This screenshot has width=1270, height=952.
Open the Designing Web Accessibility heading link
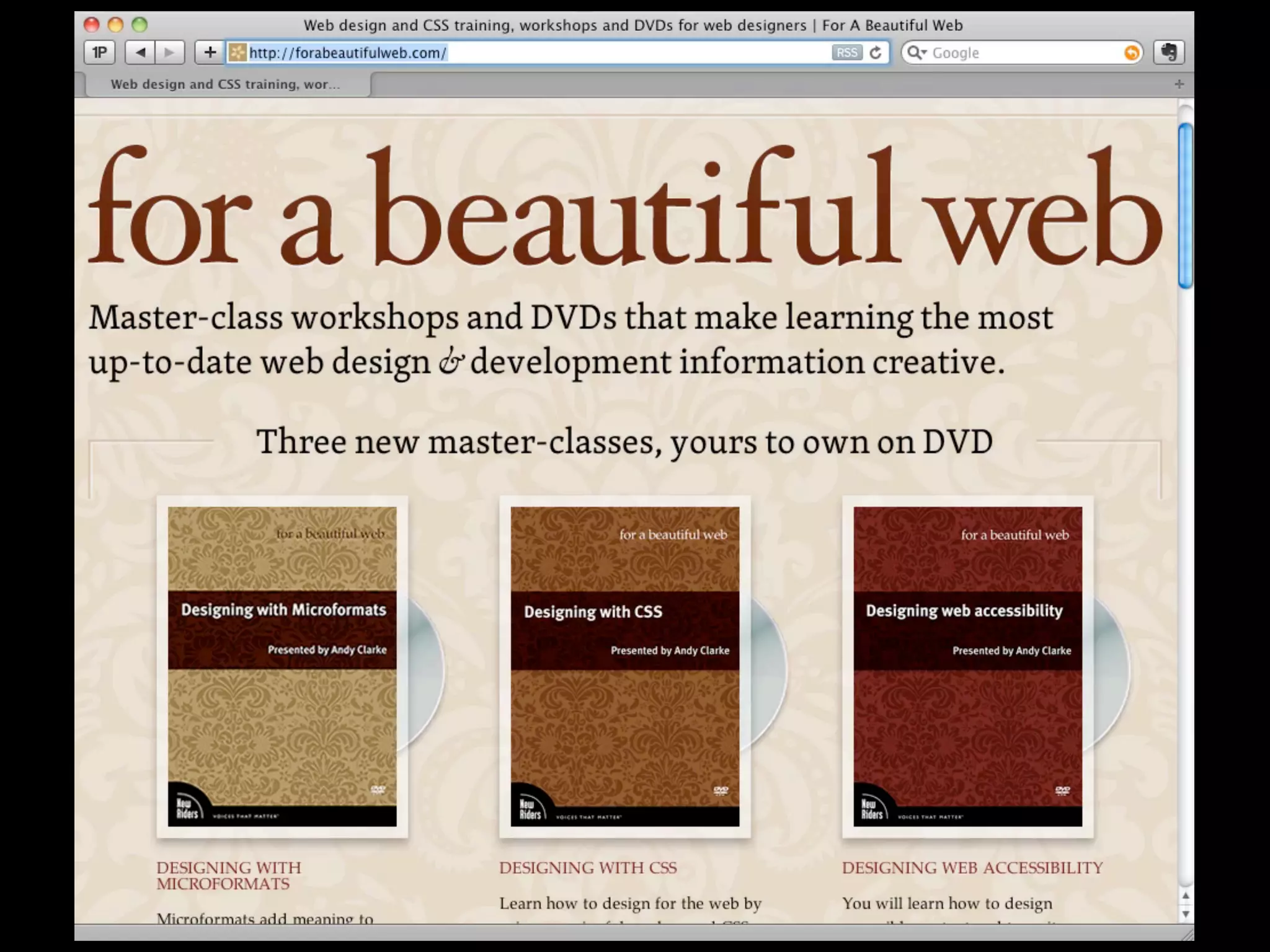tap(972, 868)
